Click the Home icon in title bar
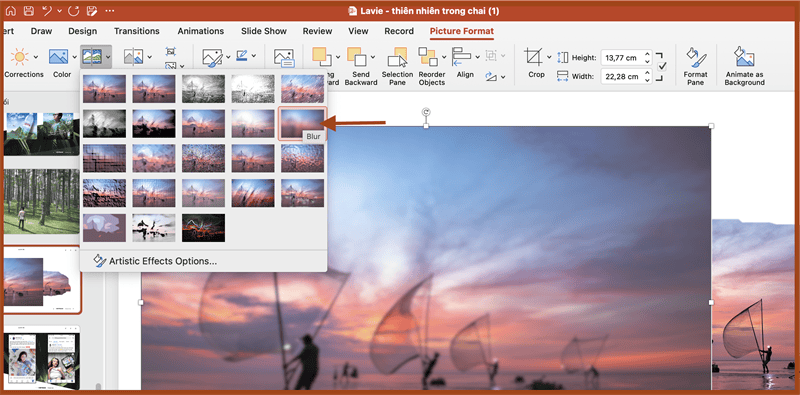The width and height of the screenshot is (800, 395). point(11,11)
